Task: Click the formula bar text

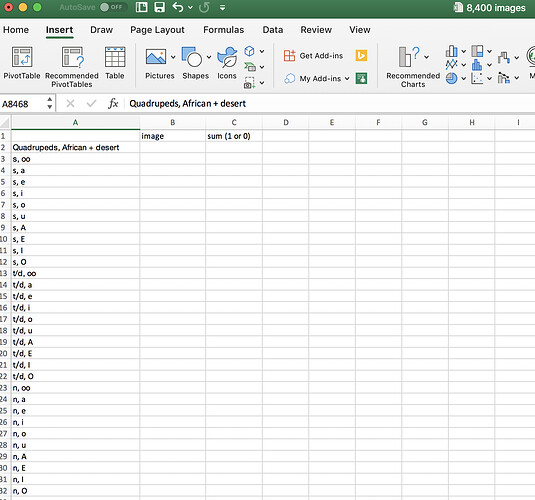Action: coord(187,103)
